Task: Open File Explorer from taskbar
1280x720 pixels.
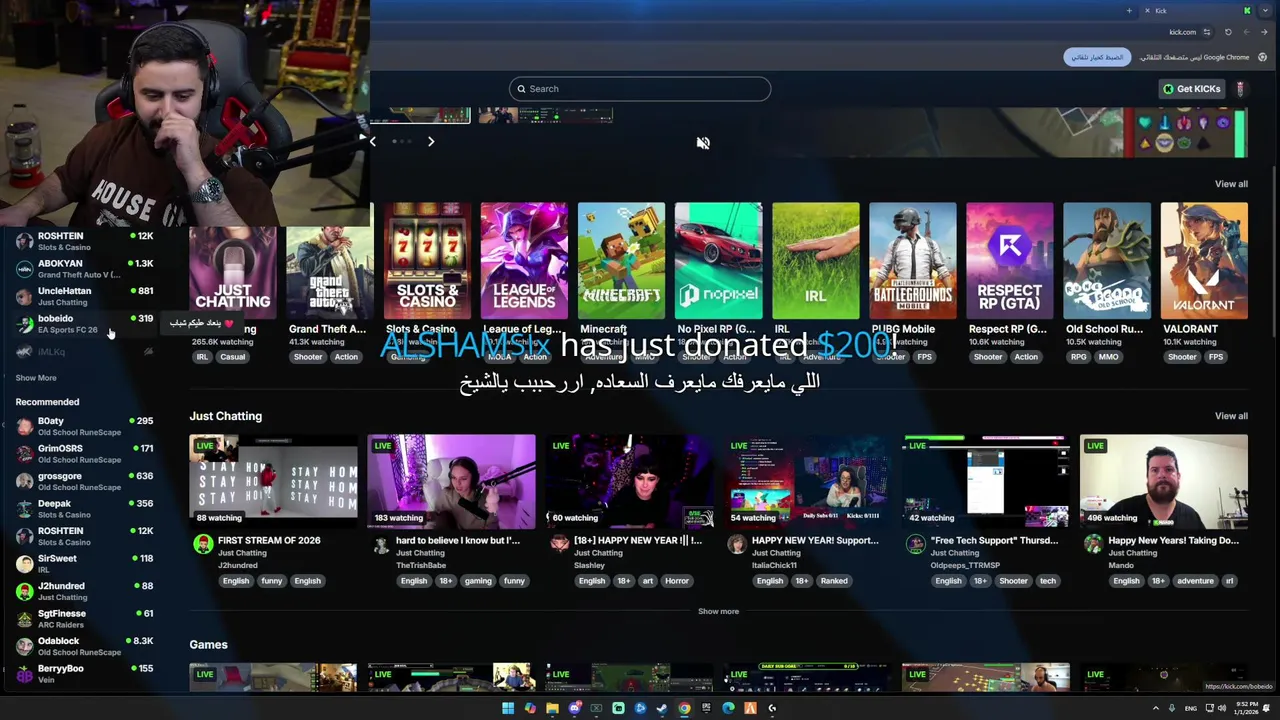Action: [552, 708]
